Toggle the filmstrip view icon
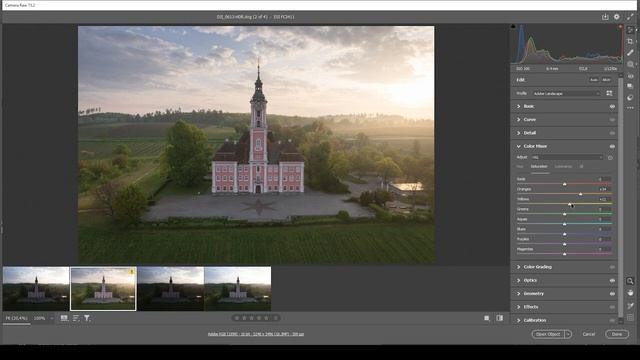This screenshot has width=640, height=360. [64, 318]
